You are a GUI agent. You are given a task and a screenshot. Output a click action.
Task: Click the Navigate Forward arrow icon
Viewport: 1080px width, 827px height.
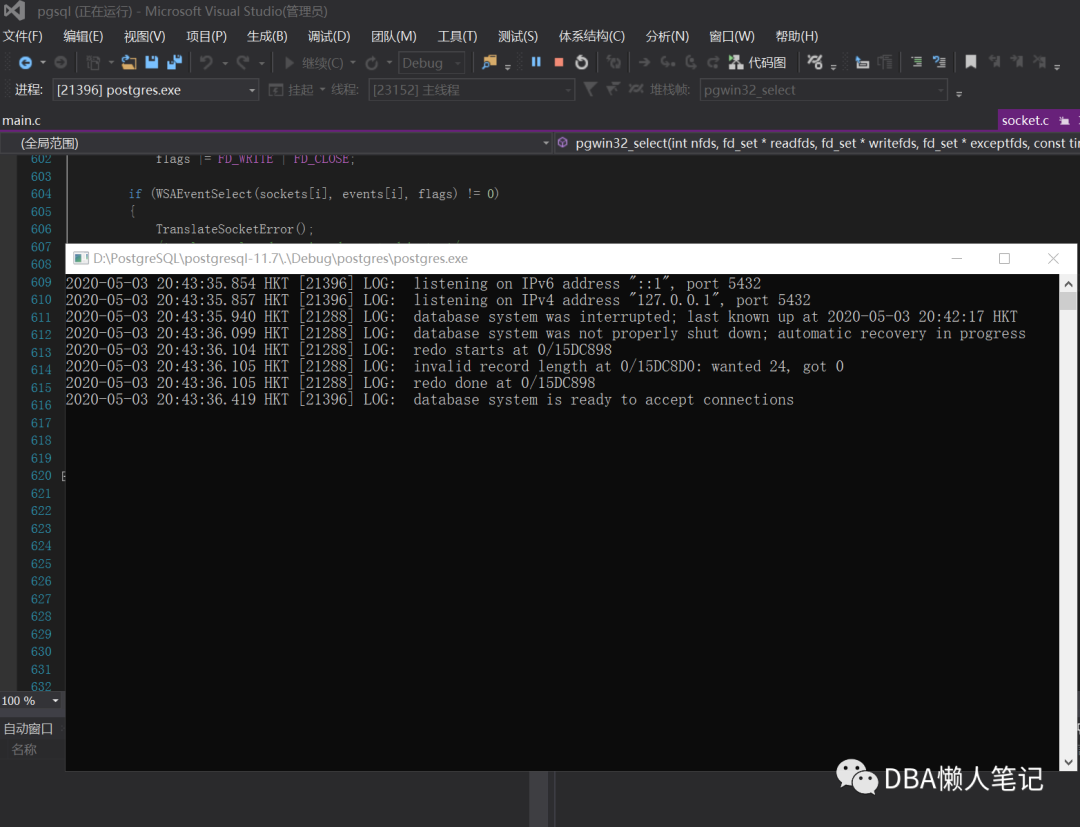tap(61, 63)
